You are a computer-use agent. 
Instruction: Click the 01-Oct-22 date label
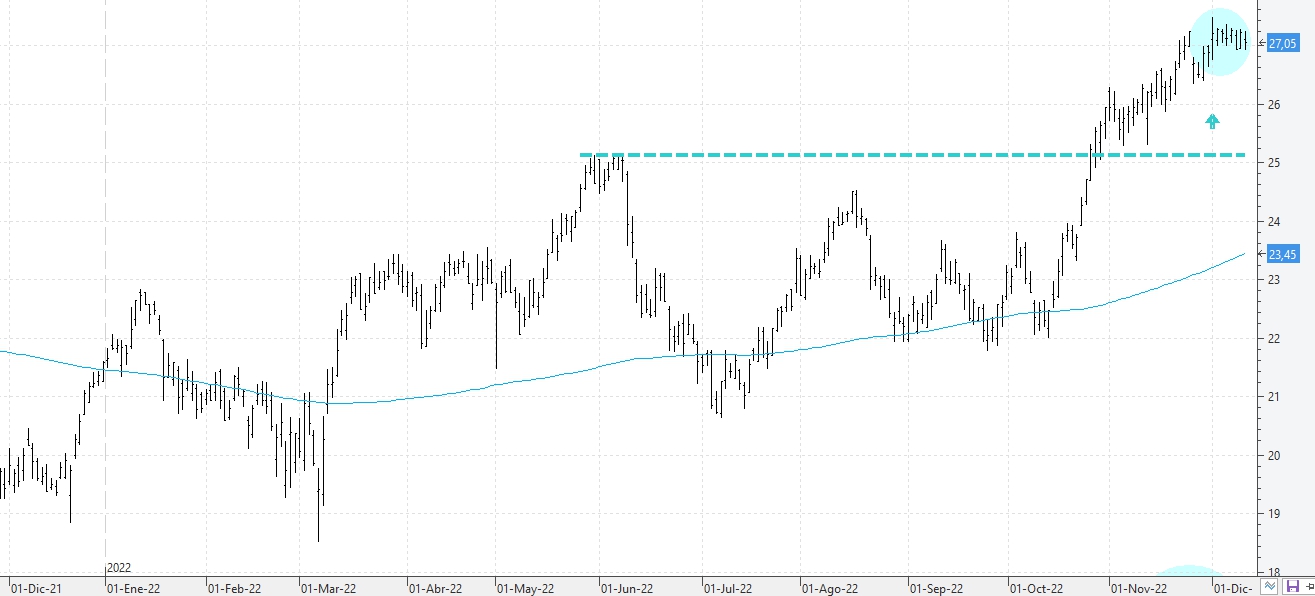point(1036,589)
